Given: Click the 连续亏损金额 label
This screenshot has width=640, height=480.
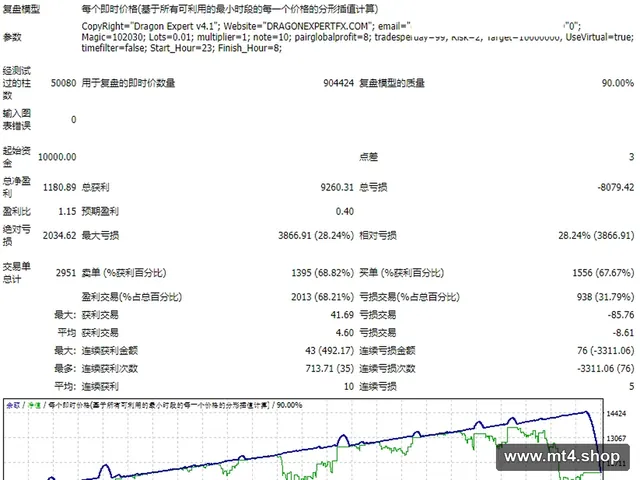Looking at the screenshot, I should 387,351.
